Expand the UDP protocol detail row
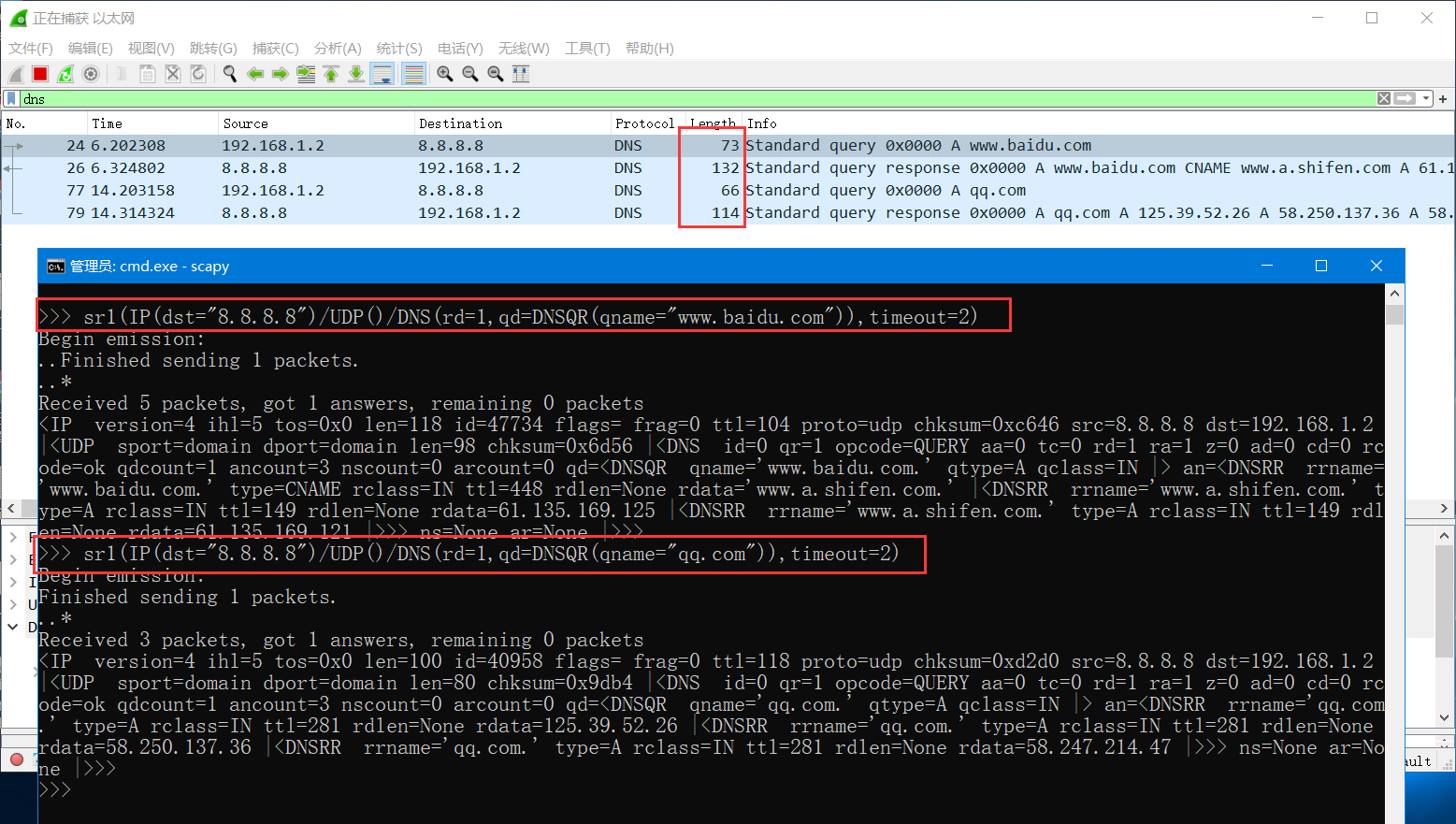The width and height of the screenshot is (1456, 824). tap(13, 604)
